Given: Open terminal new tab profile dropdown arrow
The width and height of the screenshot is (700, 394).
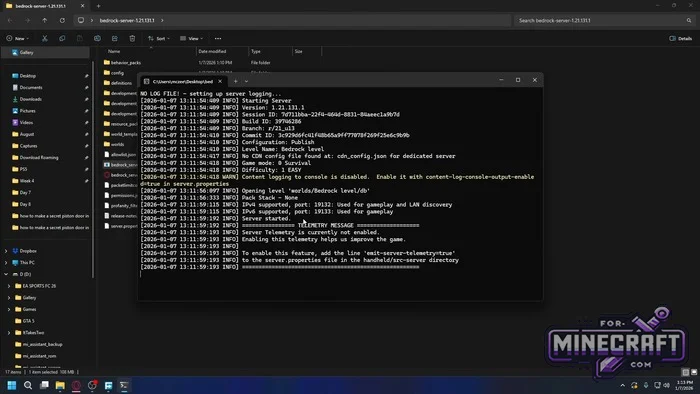Looking at the screenshot, I should (246, 81).
